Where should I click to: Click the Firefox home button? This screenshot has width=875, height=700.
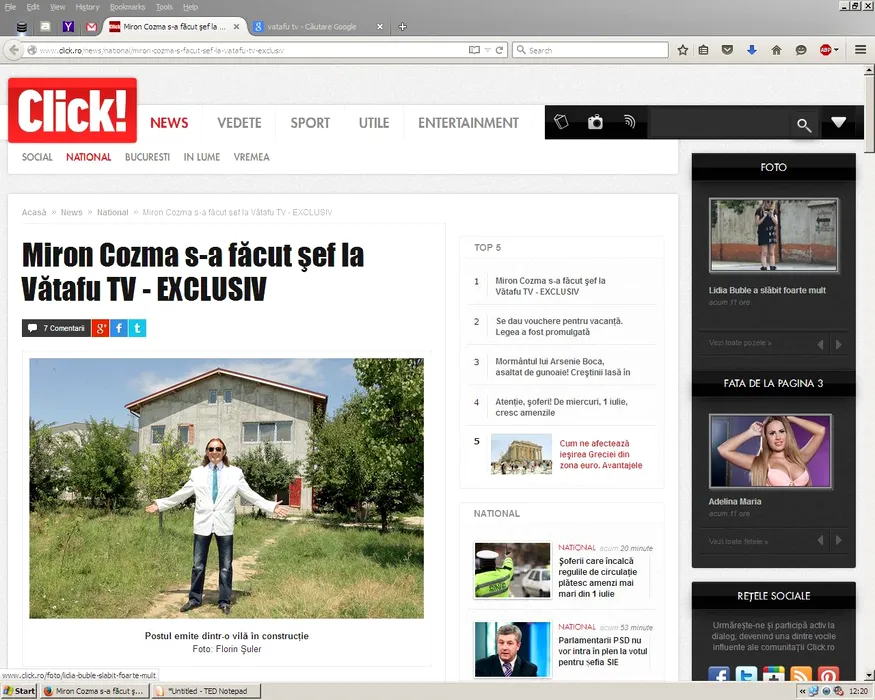[776, 50]
